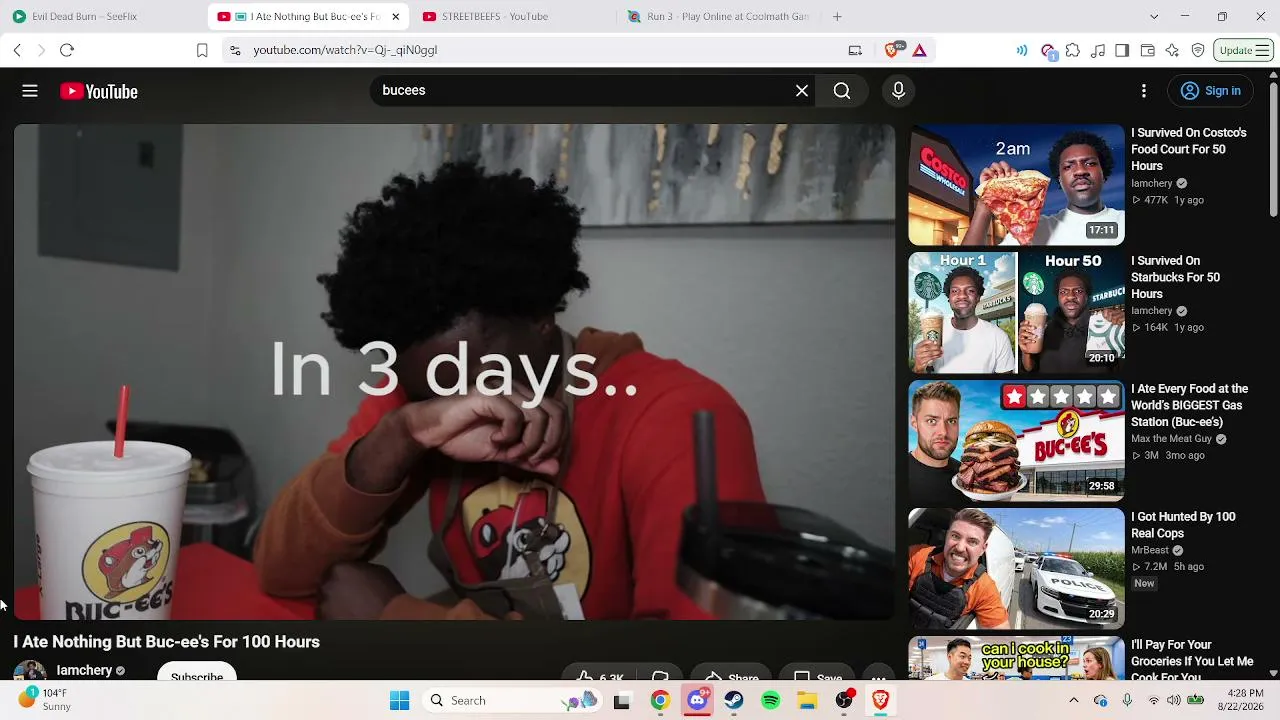
Task: Open Discord from taskbar
Action: point(697,701)
